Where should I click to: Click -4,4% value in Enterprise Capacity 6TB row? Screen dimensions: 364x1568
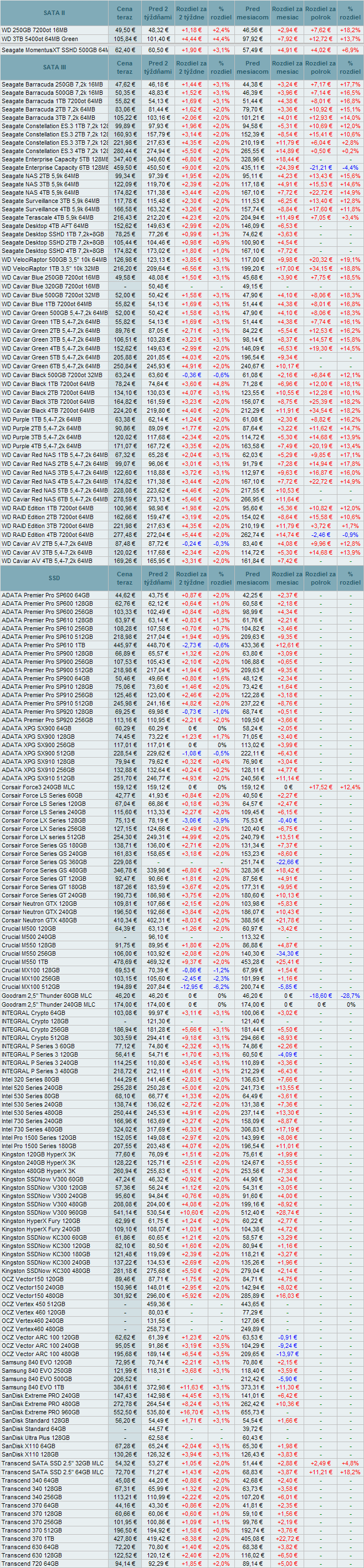pos(350,168)
